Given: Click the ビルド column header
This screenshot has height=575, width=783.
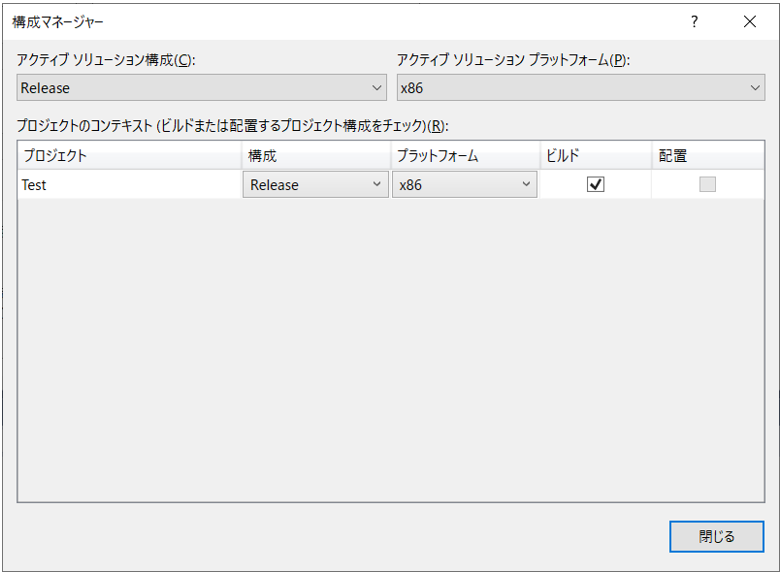Looking at the screenshot, I should coord(596,156).
